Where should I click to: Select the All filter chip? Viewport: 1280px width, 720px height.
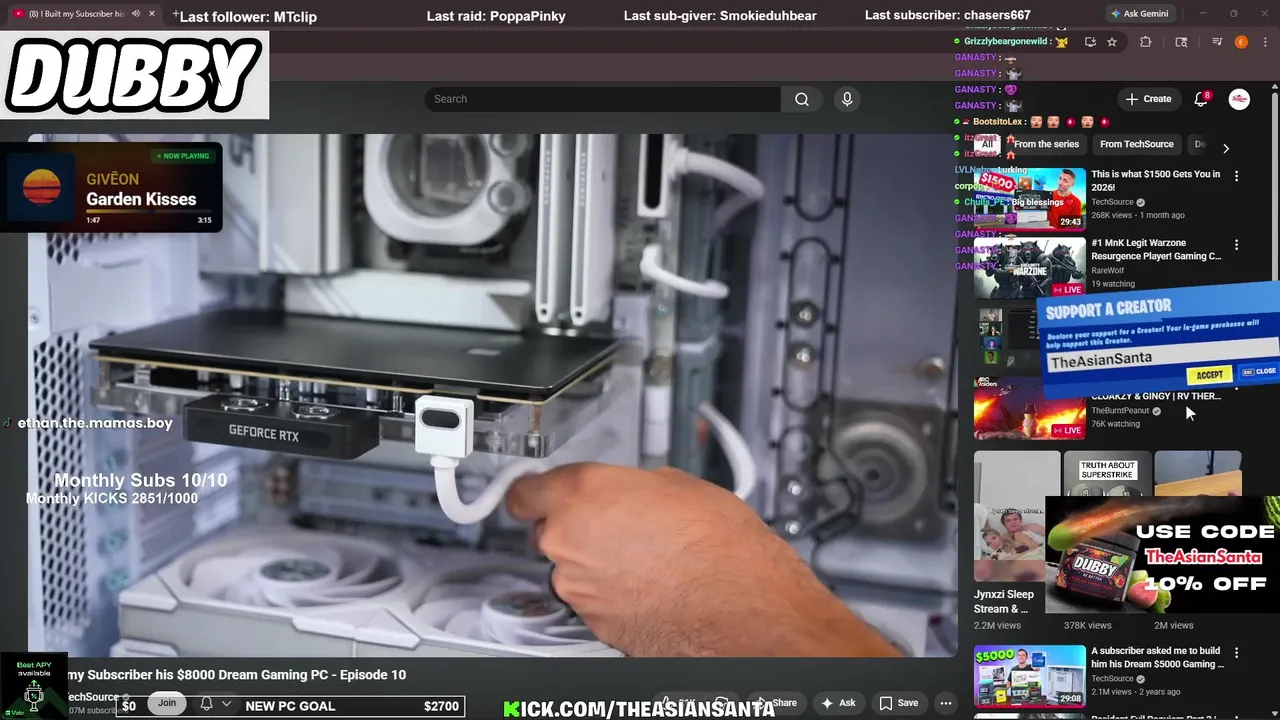tap(987, 144)
